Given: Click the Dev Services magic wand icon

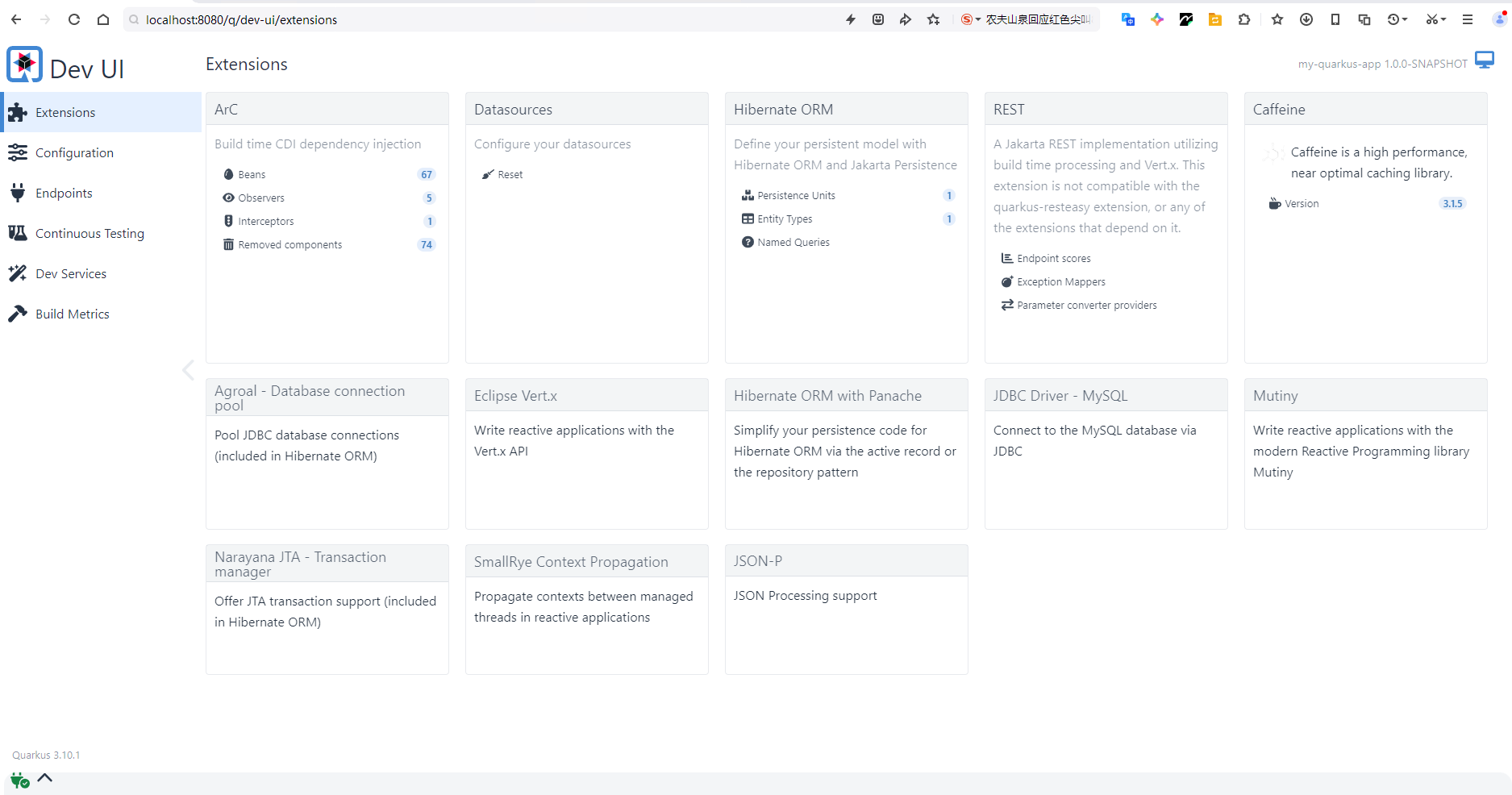Looking at the screenshot, I should (18, 273).
